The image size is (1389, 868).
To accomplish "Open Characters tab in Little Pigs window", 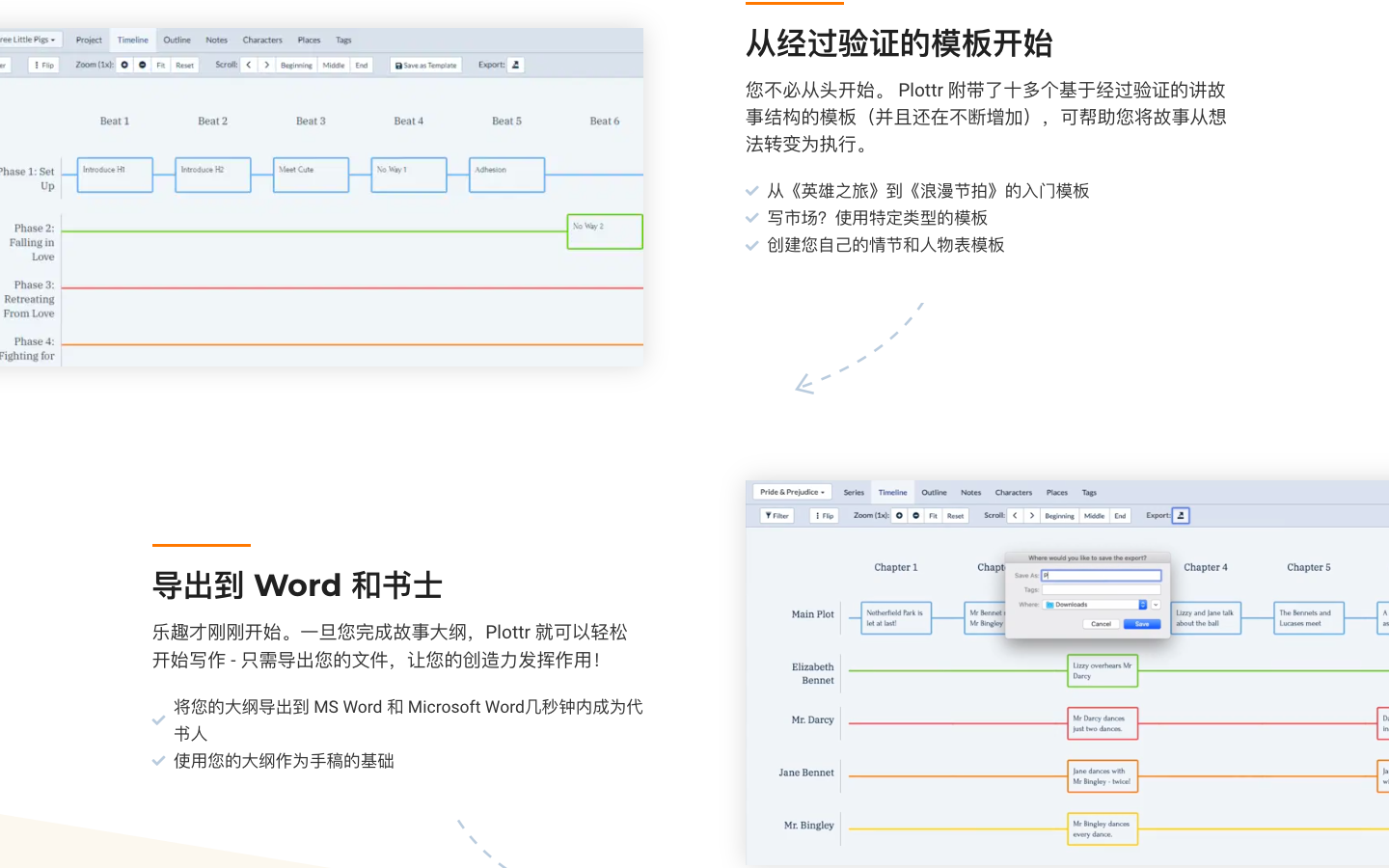I will click(262, 41).
